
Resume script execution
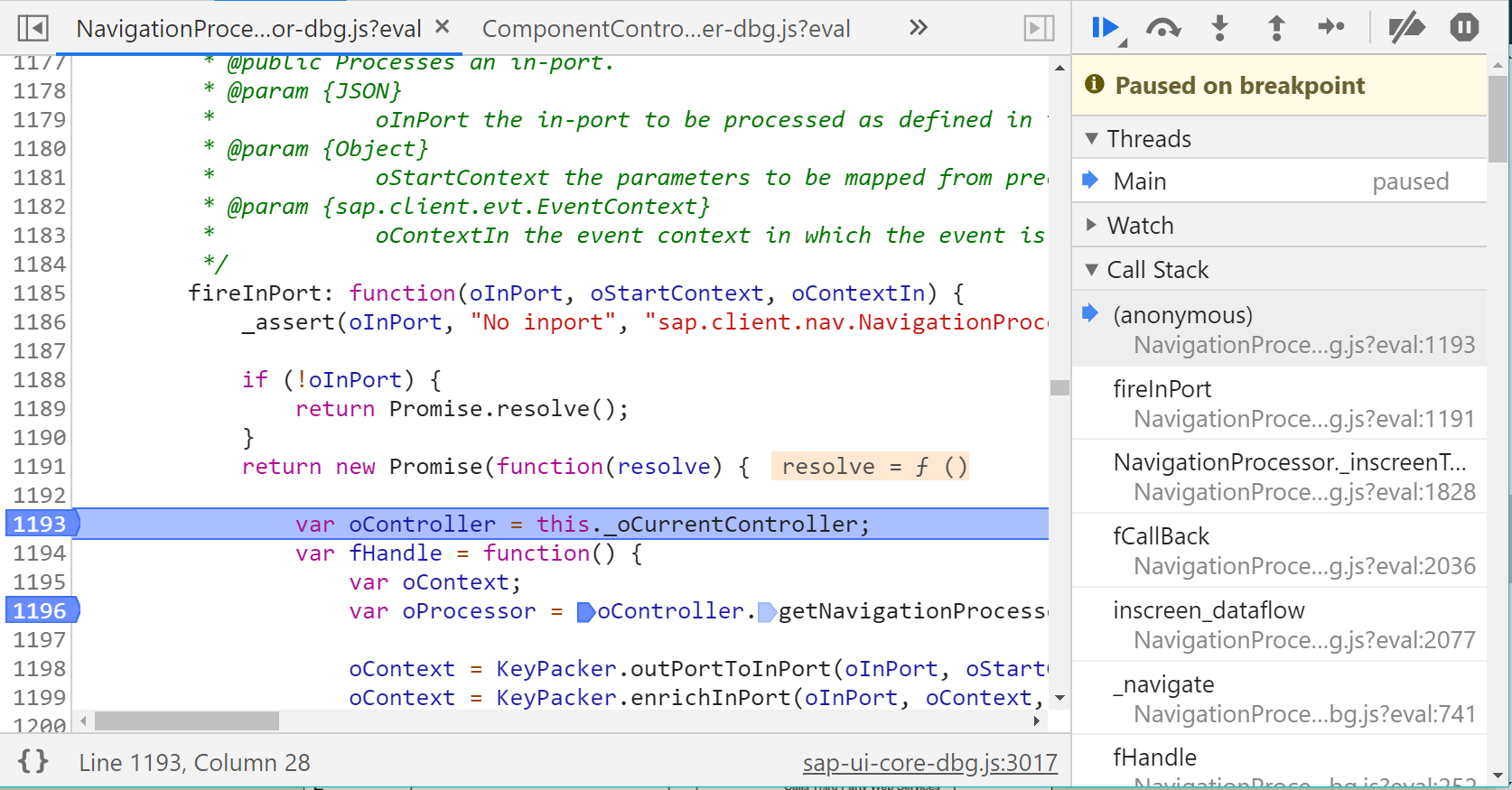click(1106, 28)
